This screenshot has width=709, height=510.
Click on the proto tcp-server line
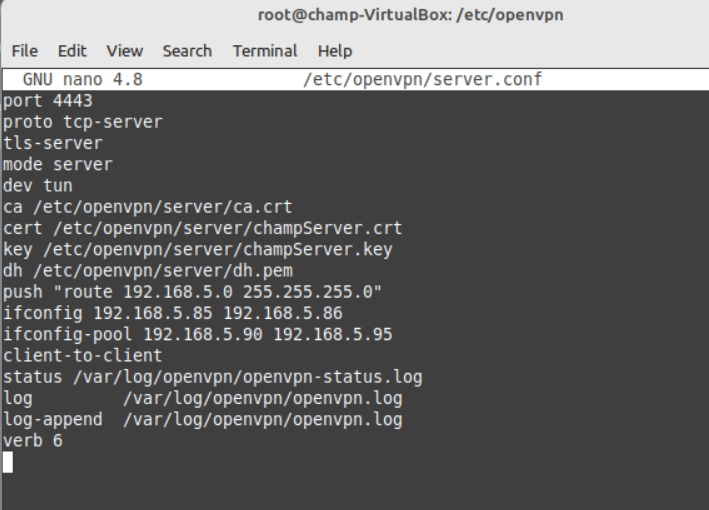(x=82, y=122)
